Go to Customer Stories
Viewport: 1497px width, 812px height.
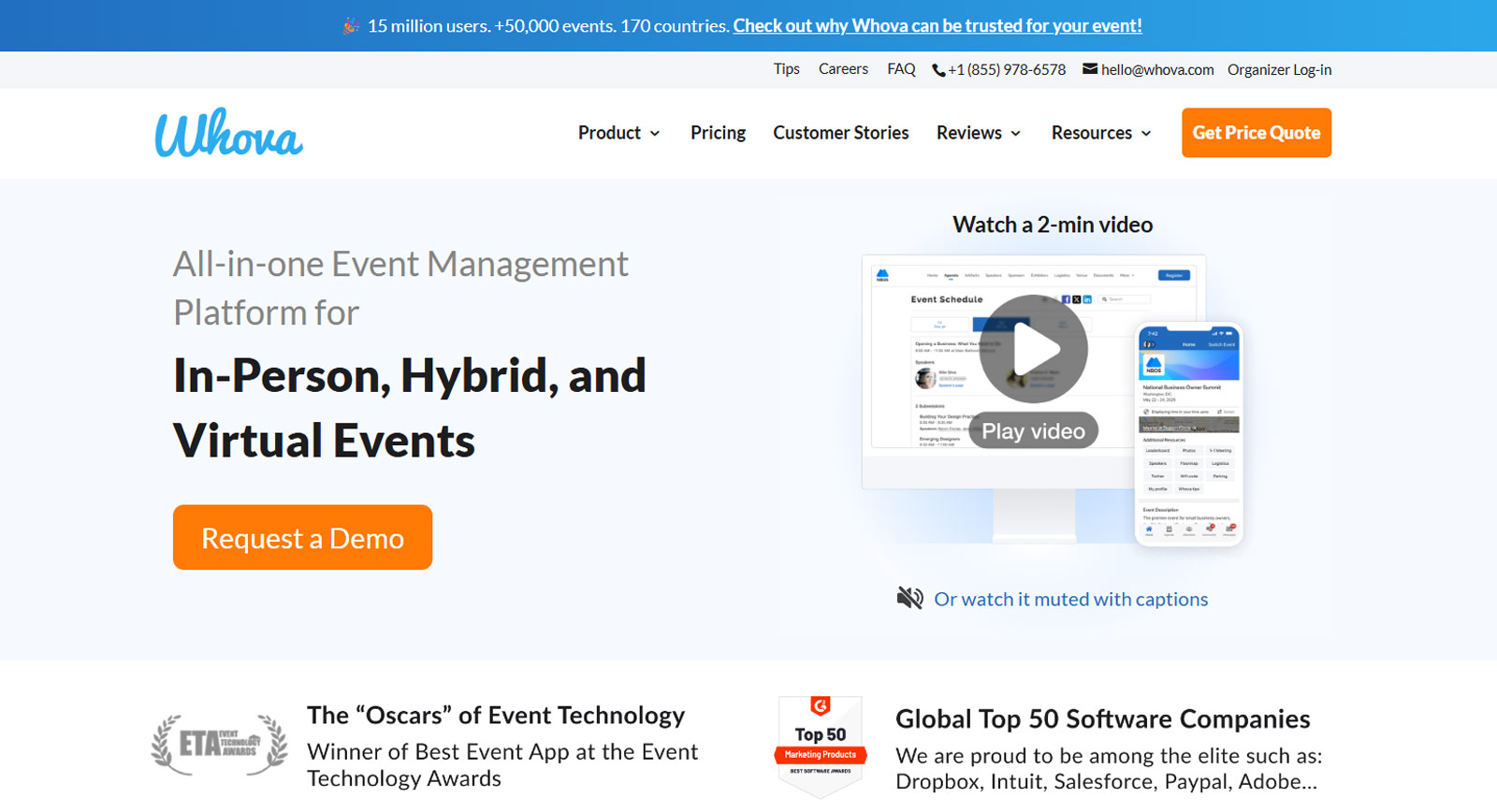pyautogui.click(x=840, y=133)
